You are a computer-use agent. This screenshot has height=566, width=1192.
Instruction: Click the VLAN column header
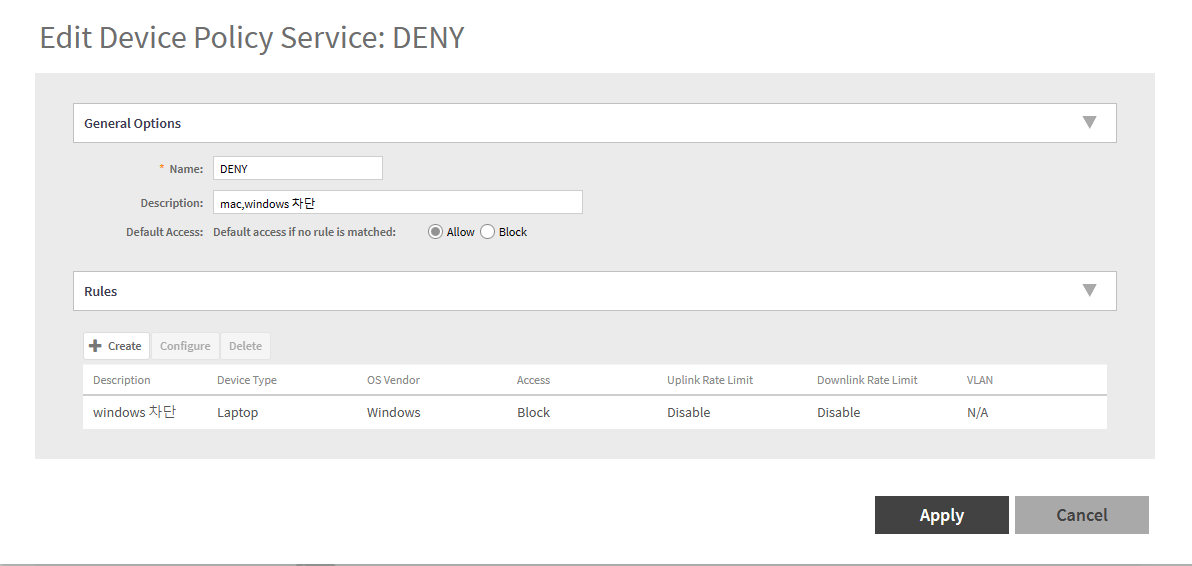click(979, 380)
